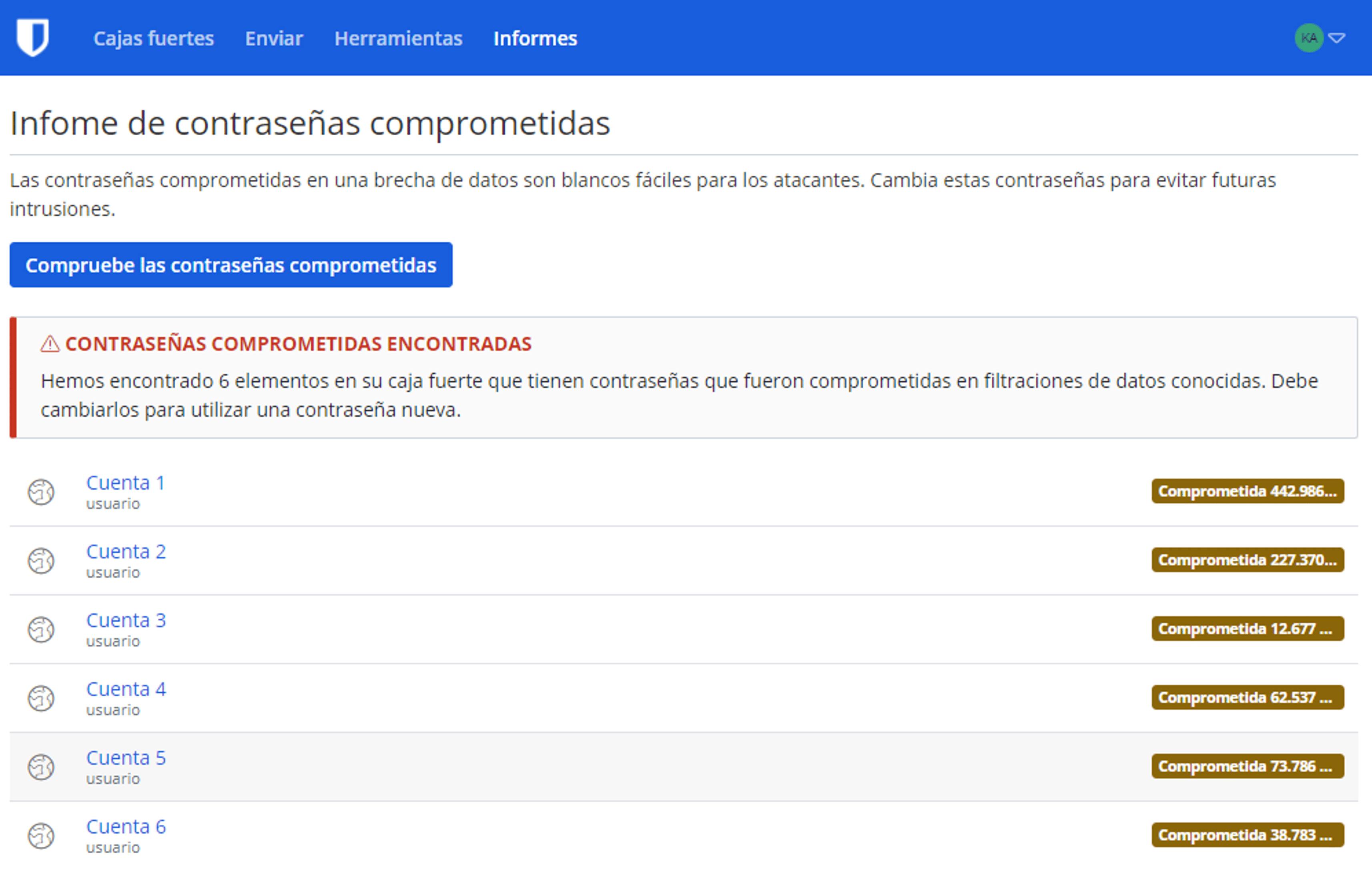Open the Cuenta 6 entry link

pyautogui.click(x=125, y=826)
